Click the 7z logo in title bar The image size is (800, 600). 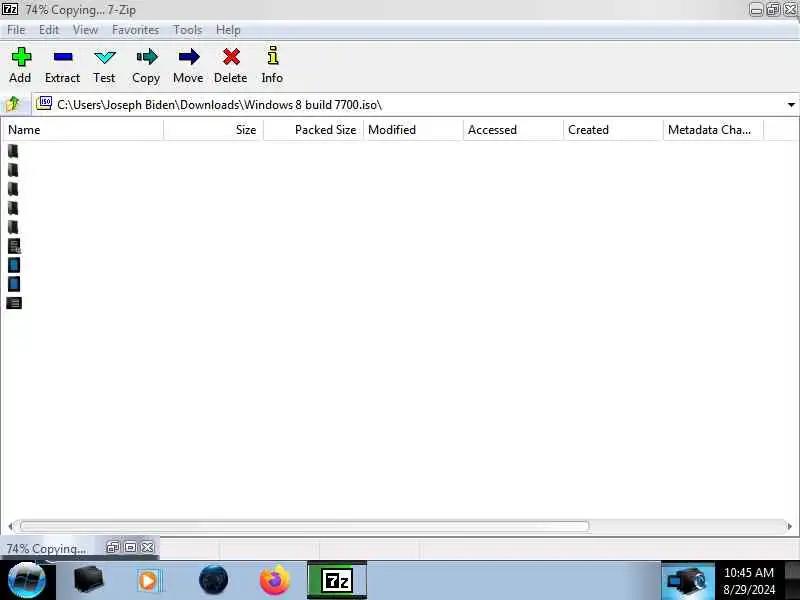click(x=10, y=9)
